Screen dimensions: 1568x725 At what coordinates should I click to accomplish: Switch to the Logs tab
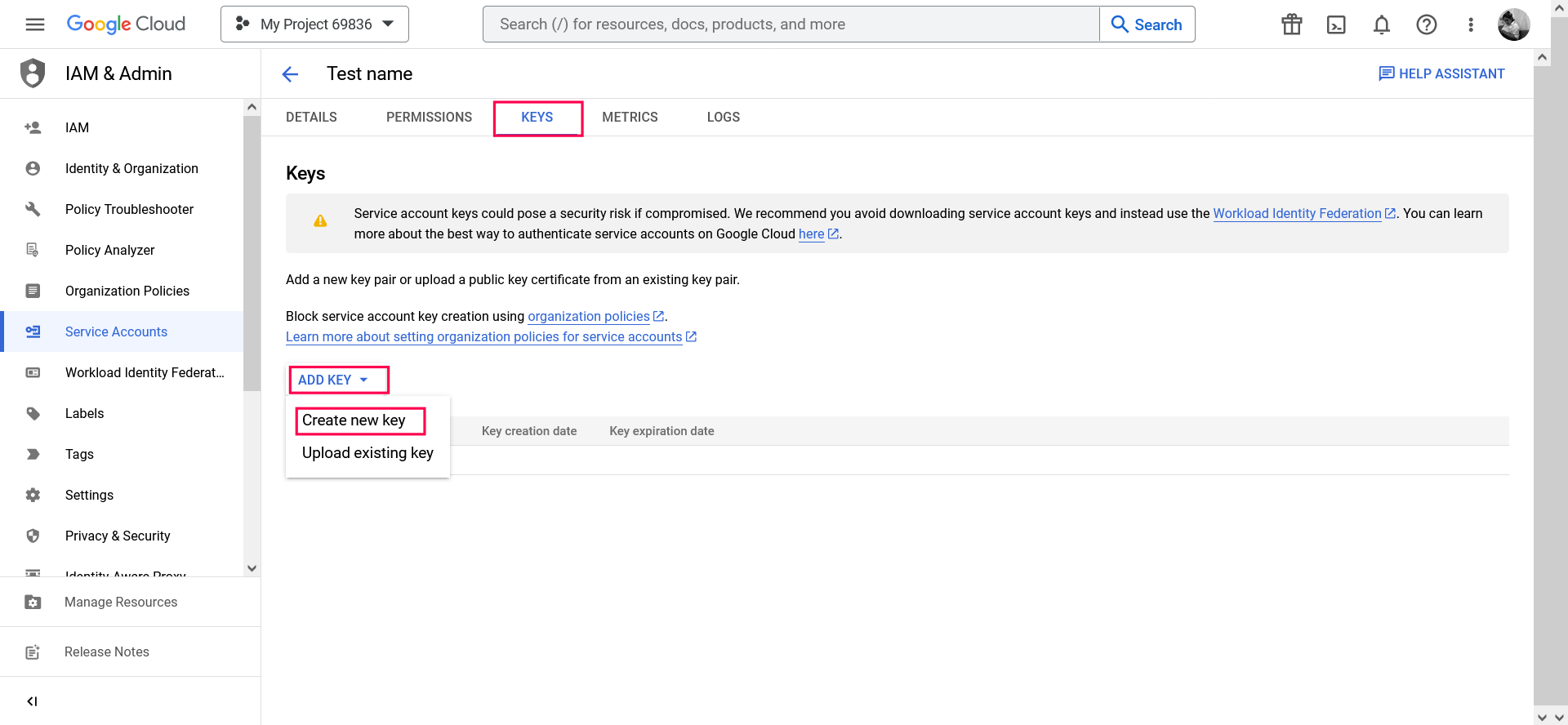click(x=724, y=118)
